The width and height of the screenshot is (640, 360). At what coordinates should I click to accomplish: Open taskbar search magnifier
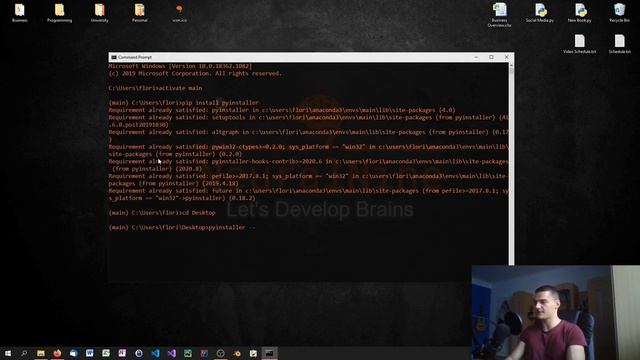(x=24, y=353)
